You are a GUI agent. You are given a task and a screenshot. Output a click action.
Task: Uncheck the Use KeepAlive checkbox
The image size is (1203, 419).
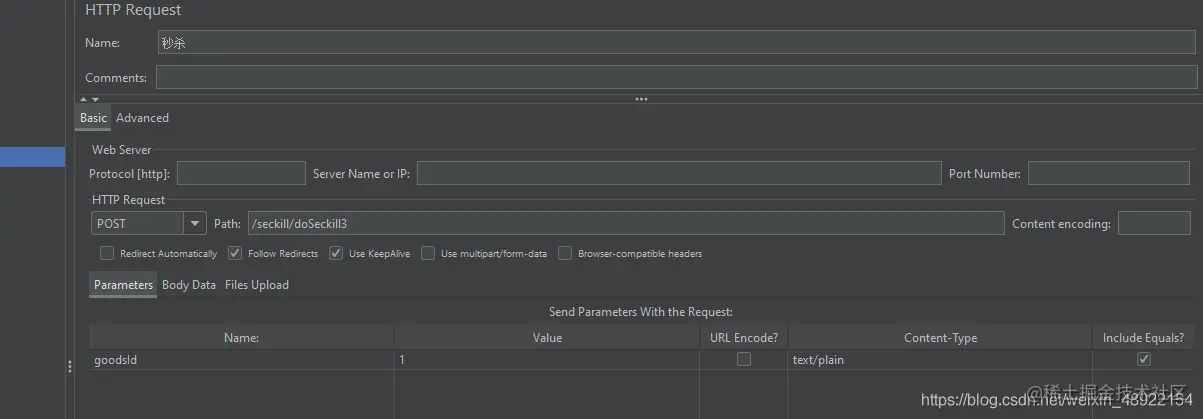click(x=336, y=254)
